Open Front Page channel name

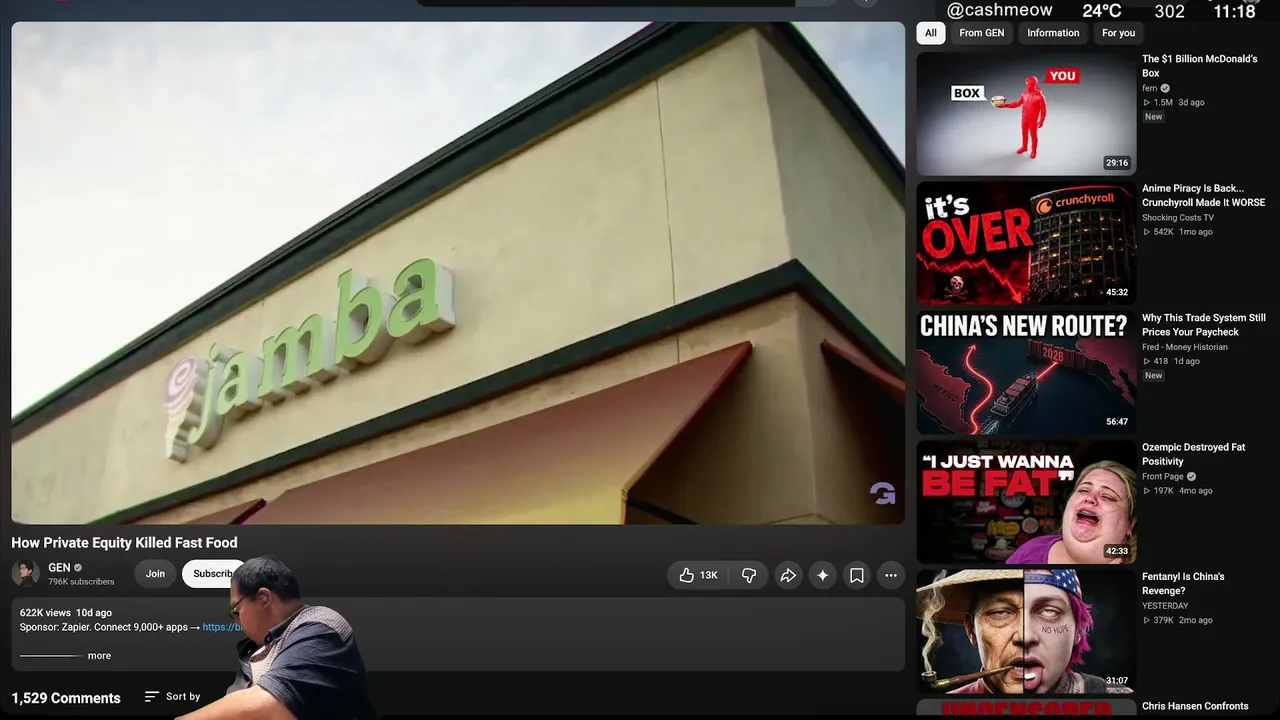[x=1163, y=476]
